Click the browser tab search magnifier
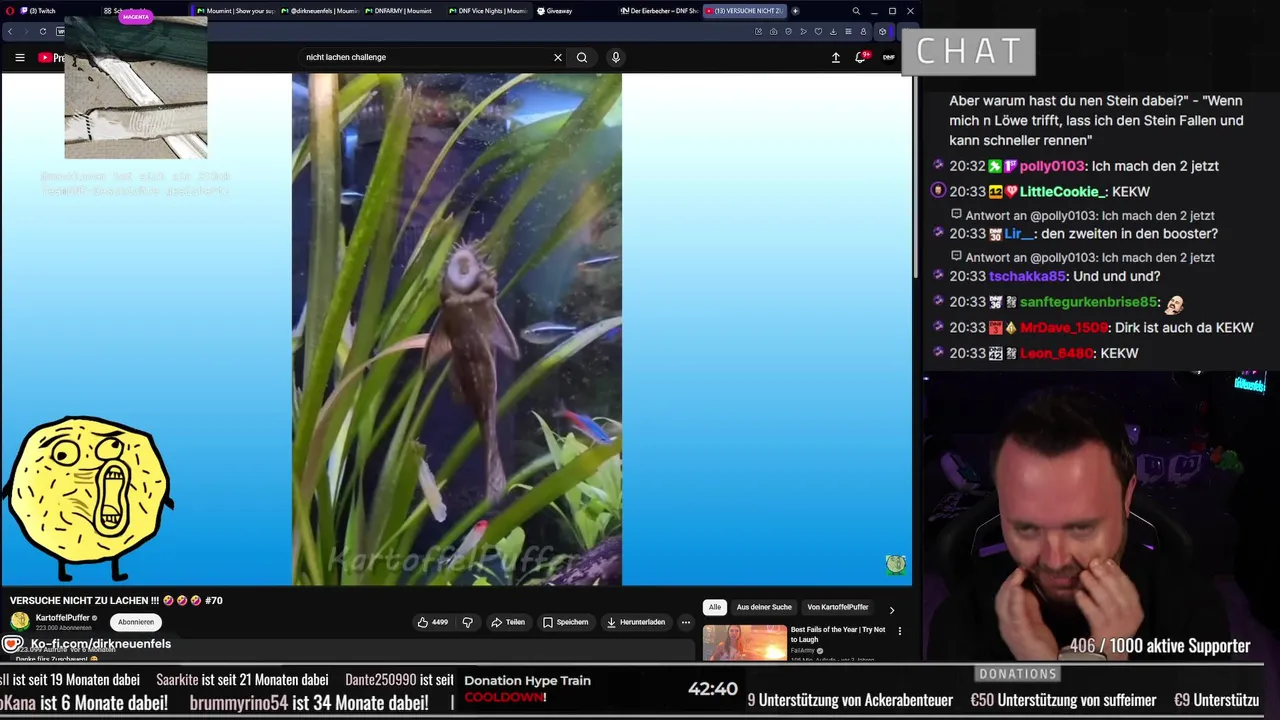This screenshot has width=1280, height=720. (x=856, y=11)
